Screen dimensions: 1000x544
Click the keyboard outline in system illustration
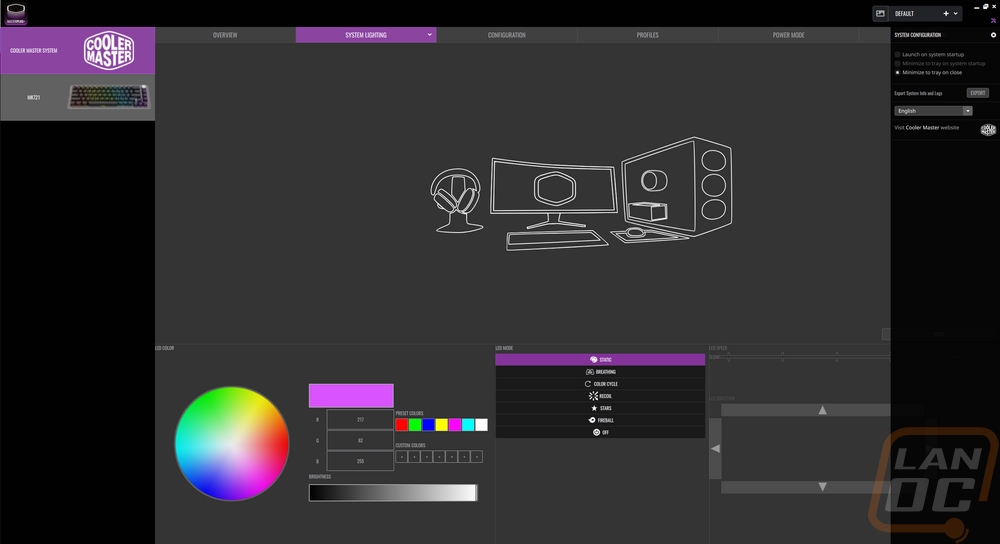coord(556,240)
